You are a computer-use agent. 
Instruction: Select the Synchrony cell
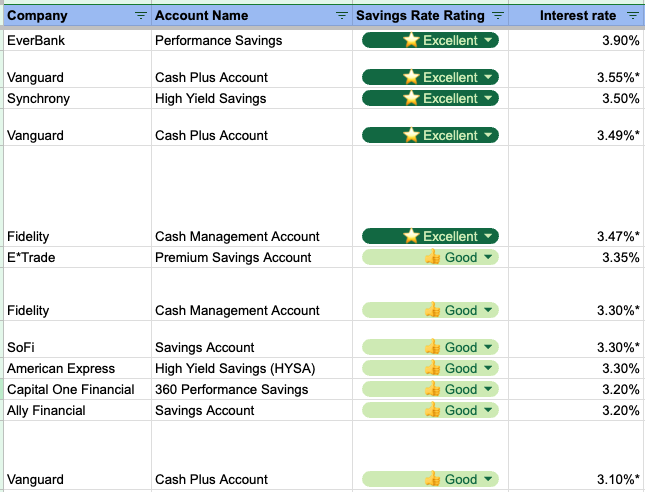pyautogui.click(x=77, y=98)
